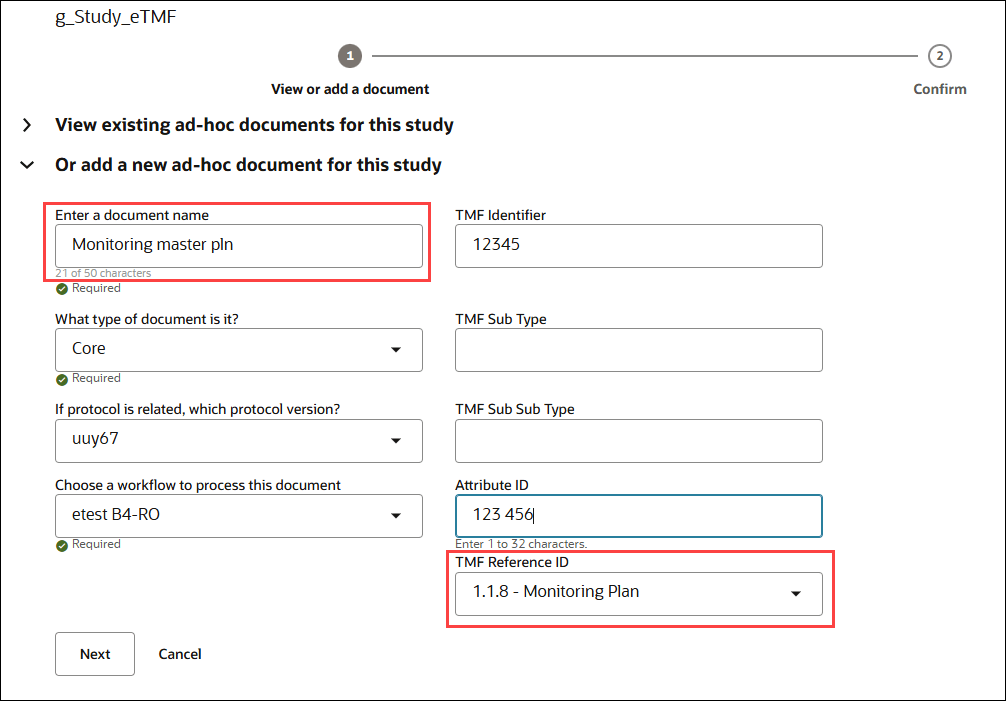
Task: Open the TMF Reference ID selector
Action: (639, 593)
